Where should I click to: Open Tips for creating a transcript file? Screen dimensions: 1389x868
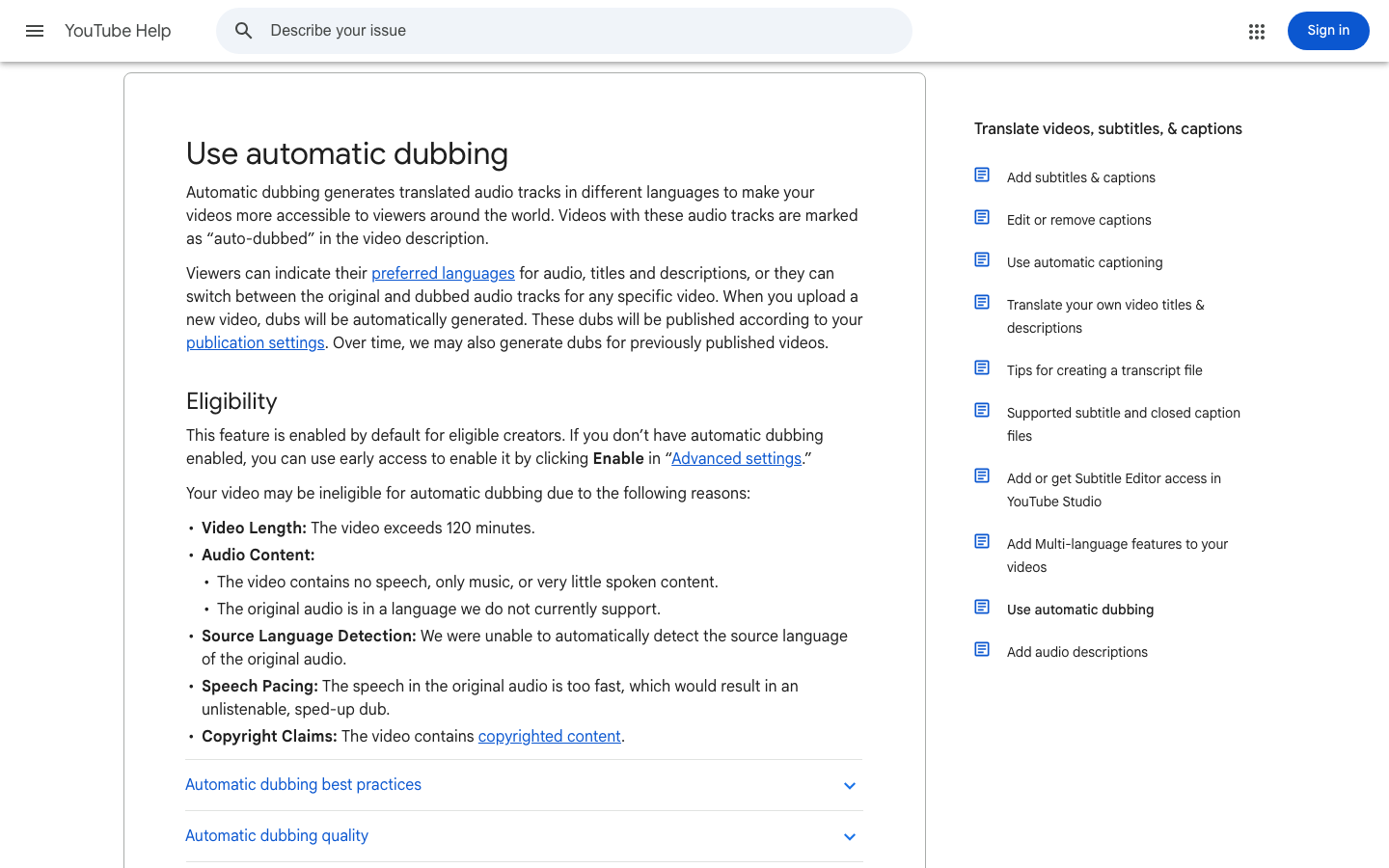[1104, 370]
